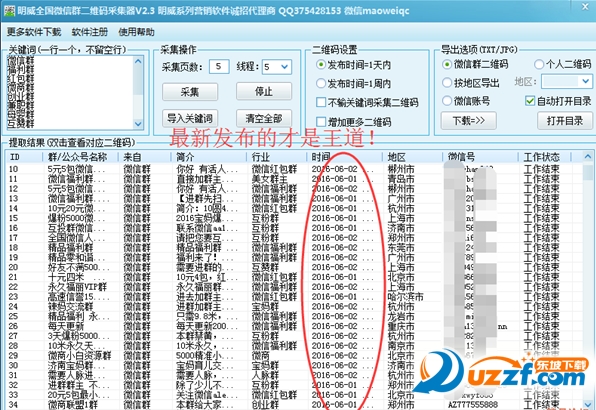Sort by 群/公众号名称 column header
This screenshot has width=596, height=410.
tap(80, 157)
